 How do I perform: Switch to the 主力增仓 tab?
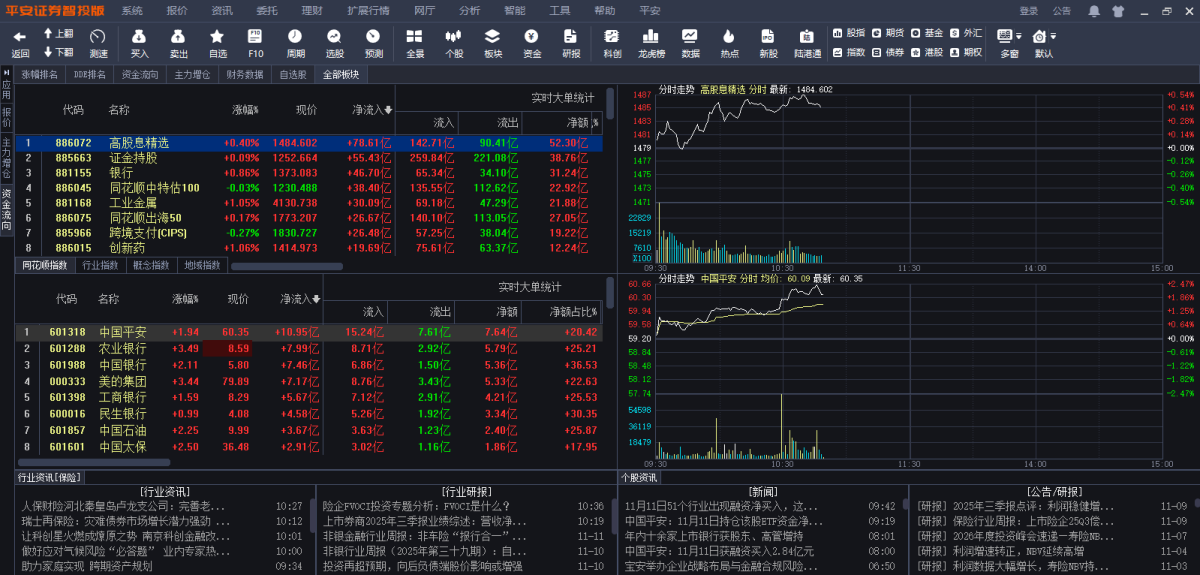(192, 75)
